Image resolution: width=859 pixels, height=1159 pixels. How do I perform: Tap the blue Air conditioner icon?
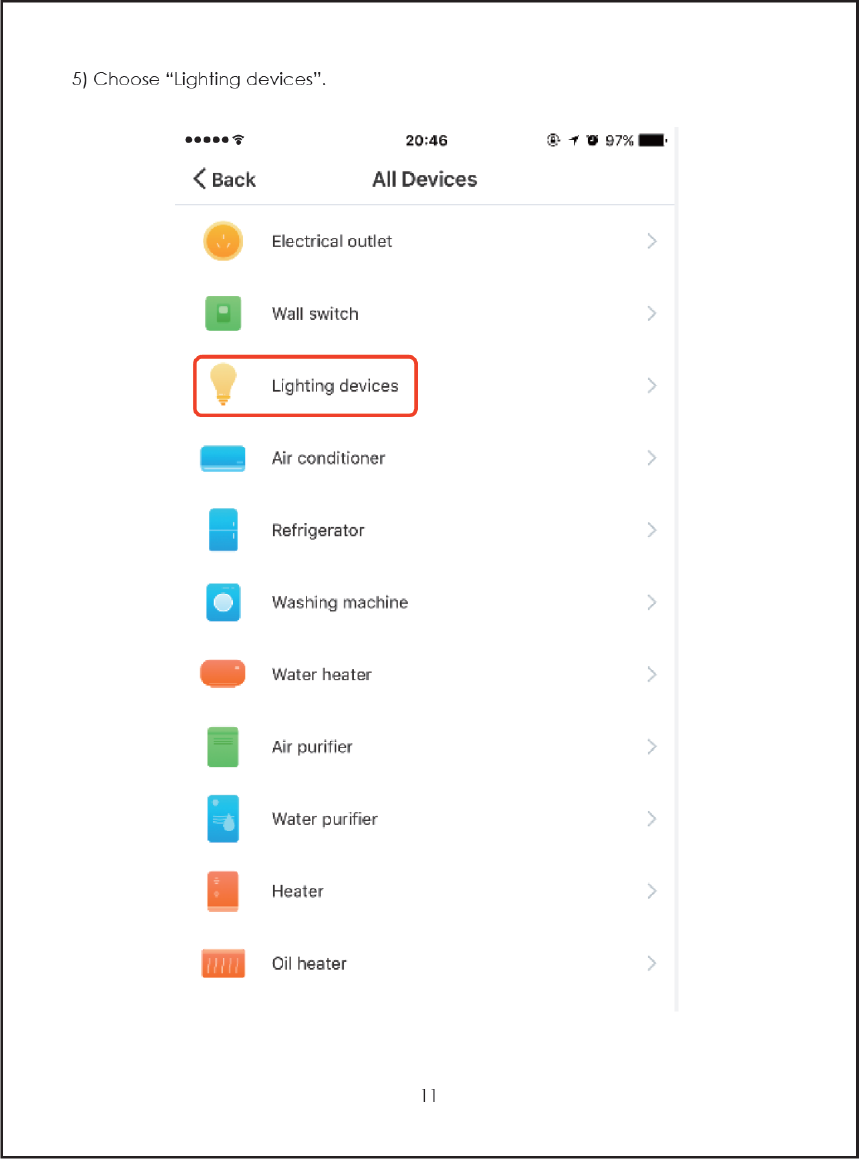(223, 458)
